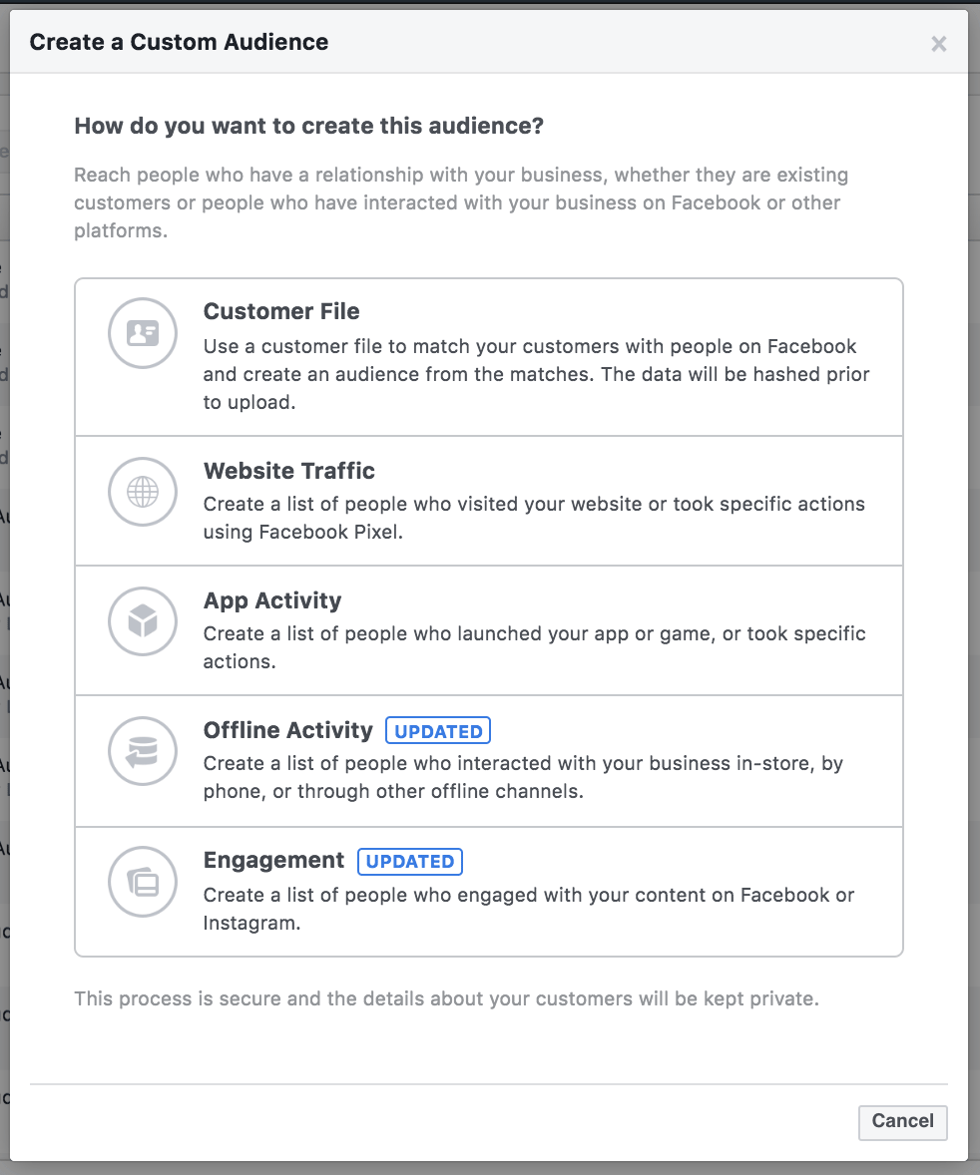
Task: Select the Offline Activity option row
Action: [x=490, y=760]
